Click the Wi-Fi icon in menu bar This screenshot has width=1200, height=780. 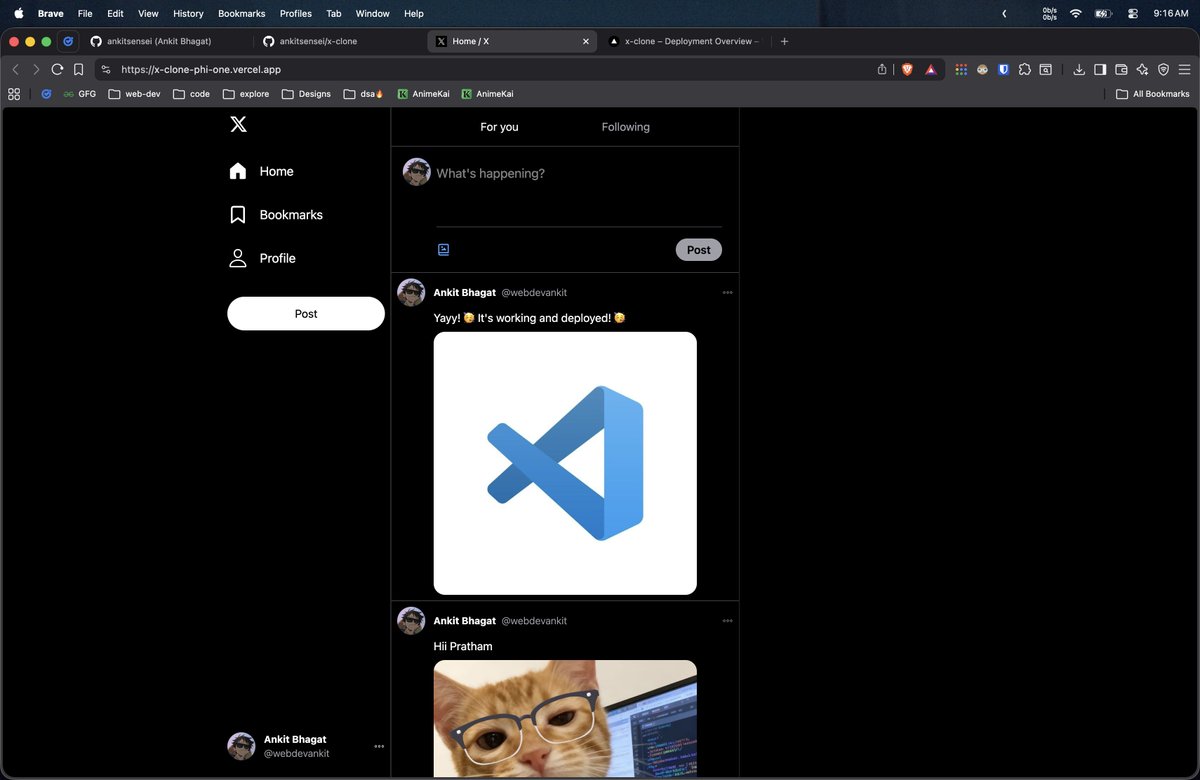(1076, 14)
